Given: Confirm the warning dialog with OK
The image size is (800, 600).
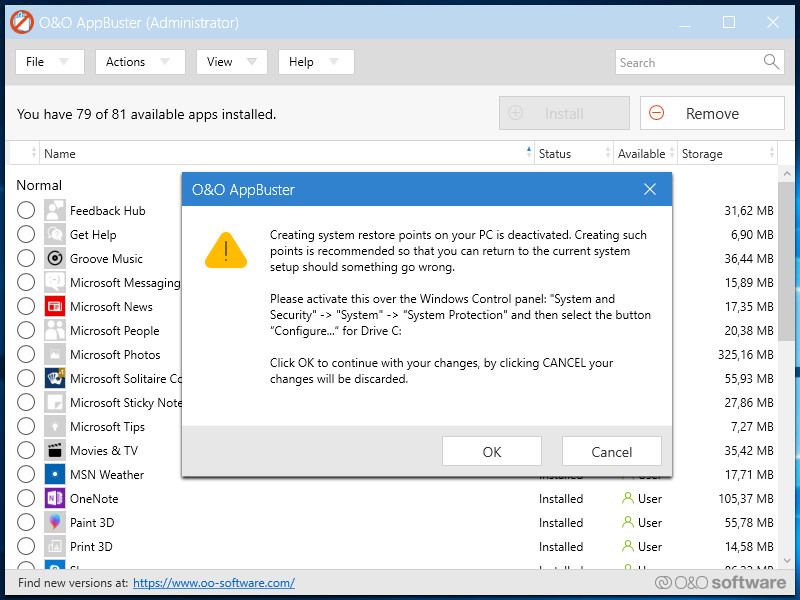Looking at the screenshot, I should click(492, 452).
